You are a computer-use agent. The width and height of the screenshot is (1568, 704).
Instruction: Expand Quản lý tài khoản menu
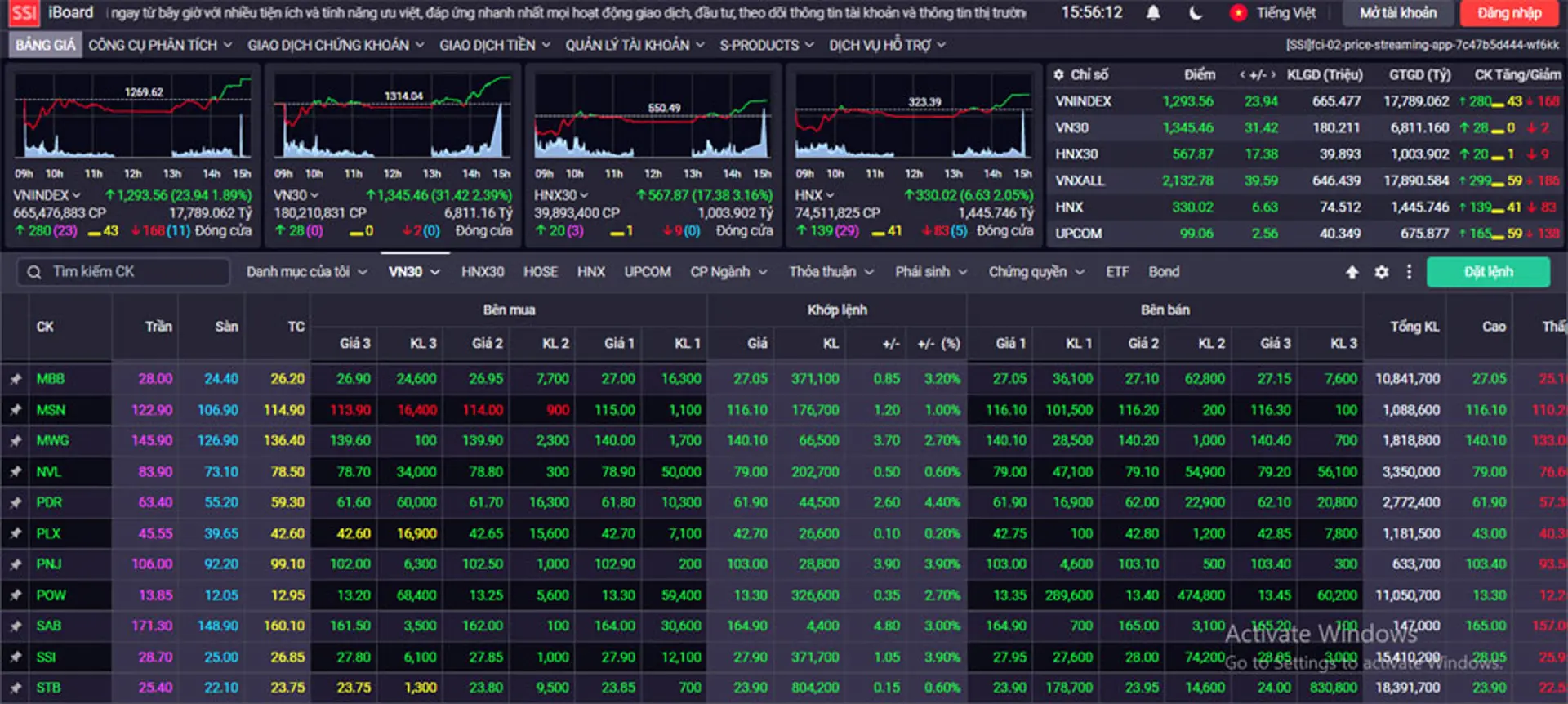point(635,45)
